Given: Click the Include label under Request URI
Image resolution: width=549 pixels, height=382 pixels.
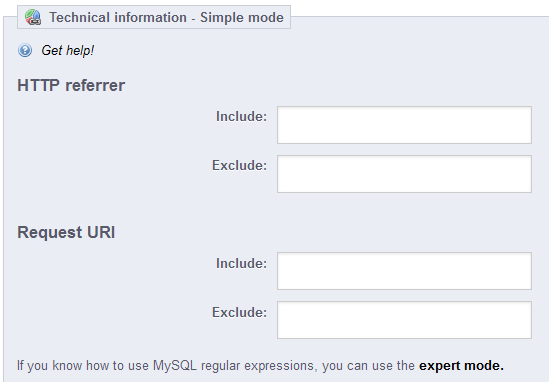Looking at the screenshot, I should [241, 264].
